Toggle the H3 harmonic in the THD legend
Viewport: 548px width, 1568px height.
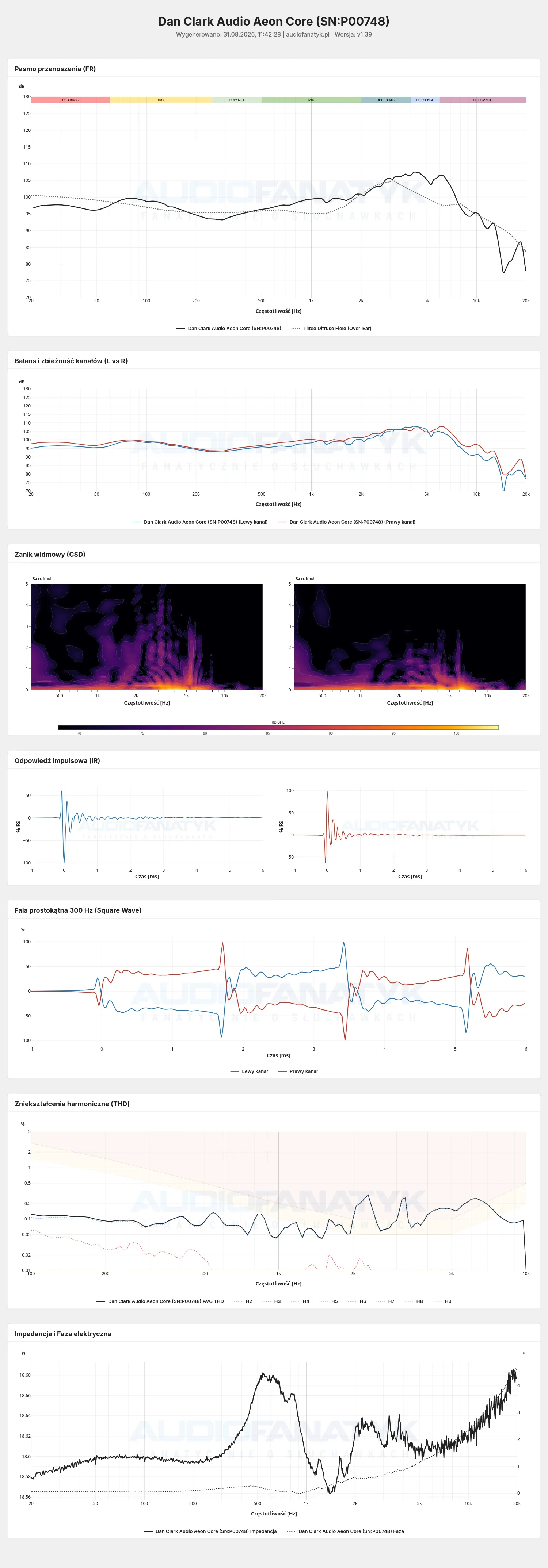(271, 1301)
